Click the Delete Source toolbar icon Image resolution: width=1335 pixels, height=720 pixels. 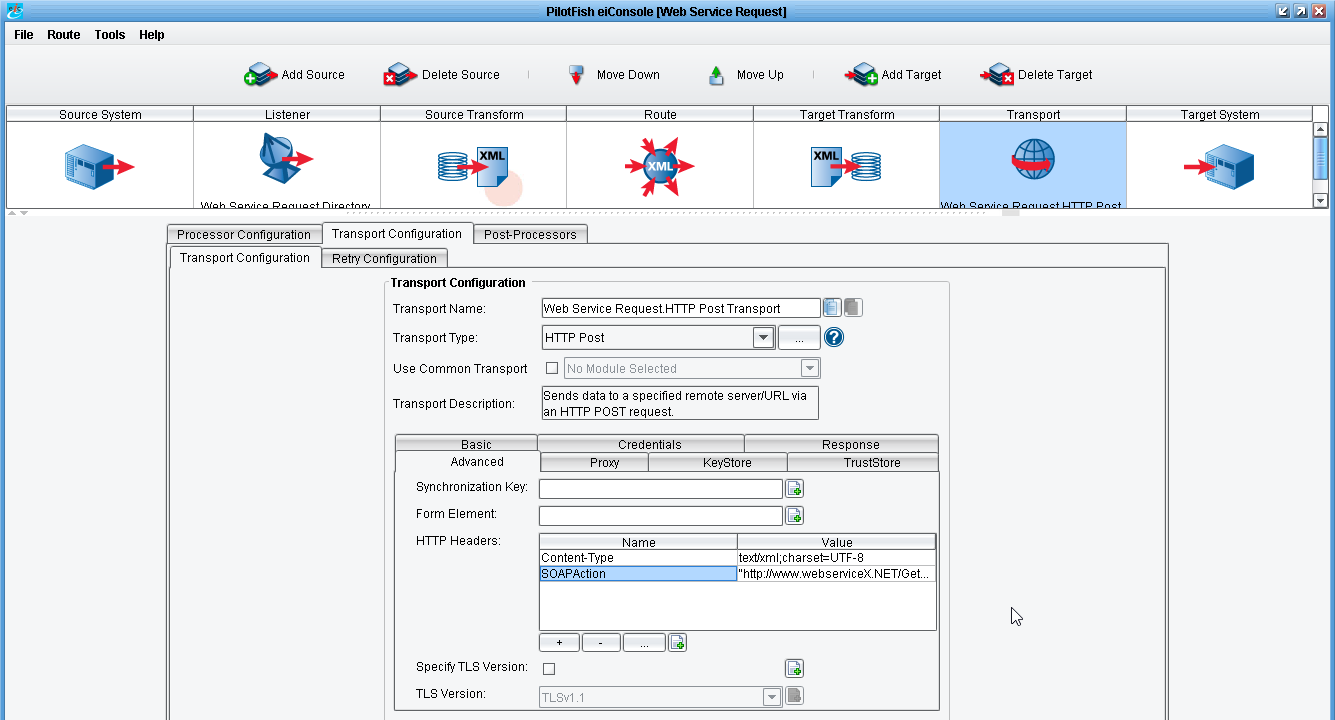[401, 75]
